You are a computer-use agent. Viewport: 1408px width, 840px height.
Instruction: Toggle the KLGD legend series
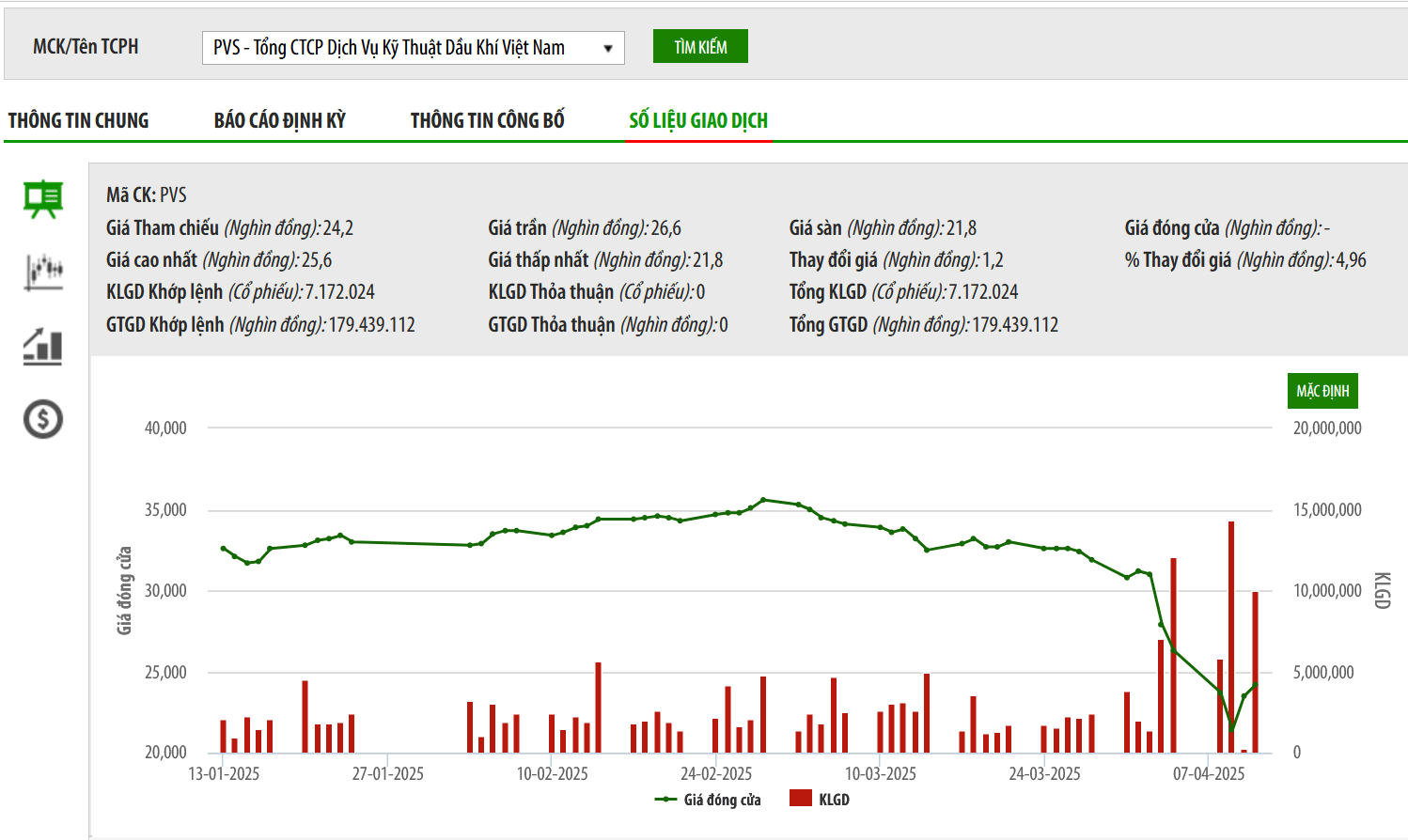(834, 800)
